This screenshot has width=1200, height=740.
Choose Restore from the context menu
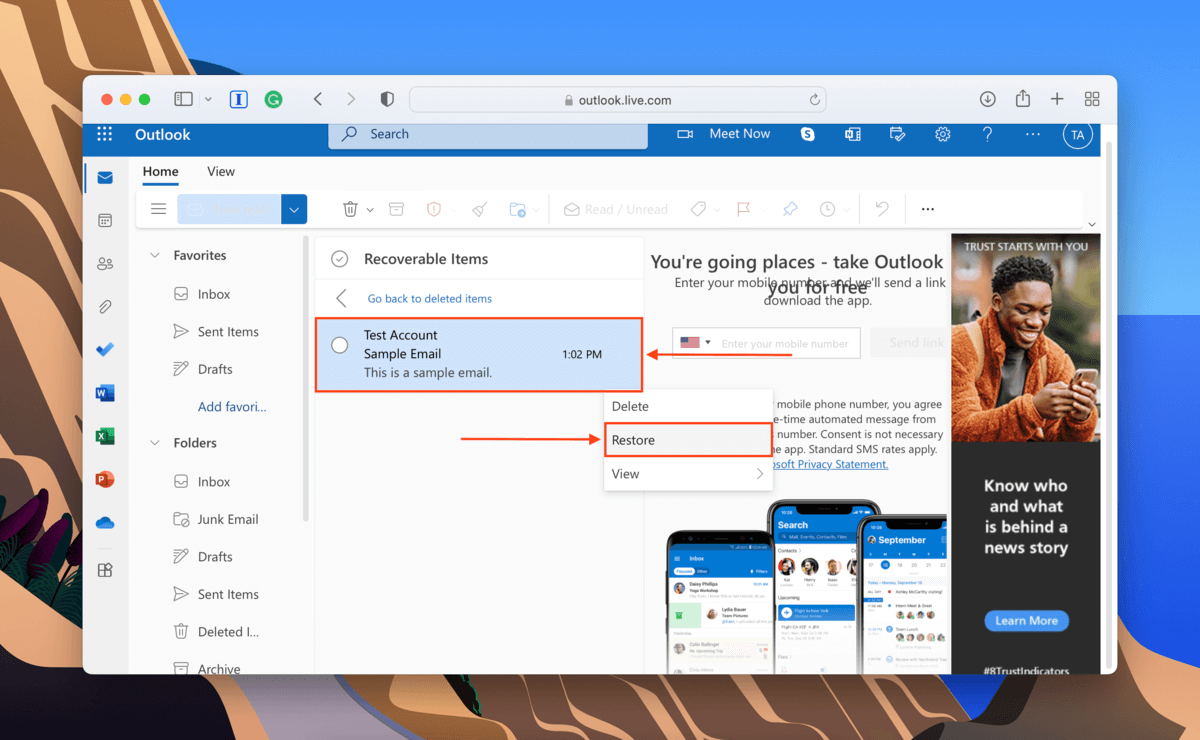[688, 440]
